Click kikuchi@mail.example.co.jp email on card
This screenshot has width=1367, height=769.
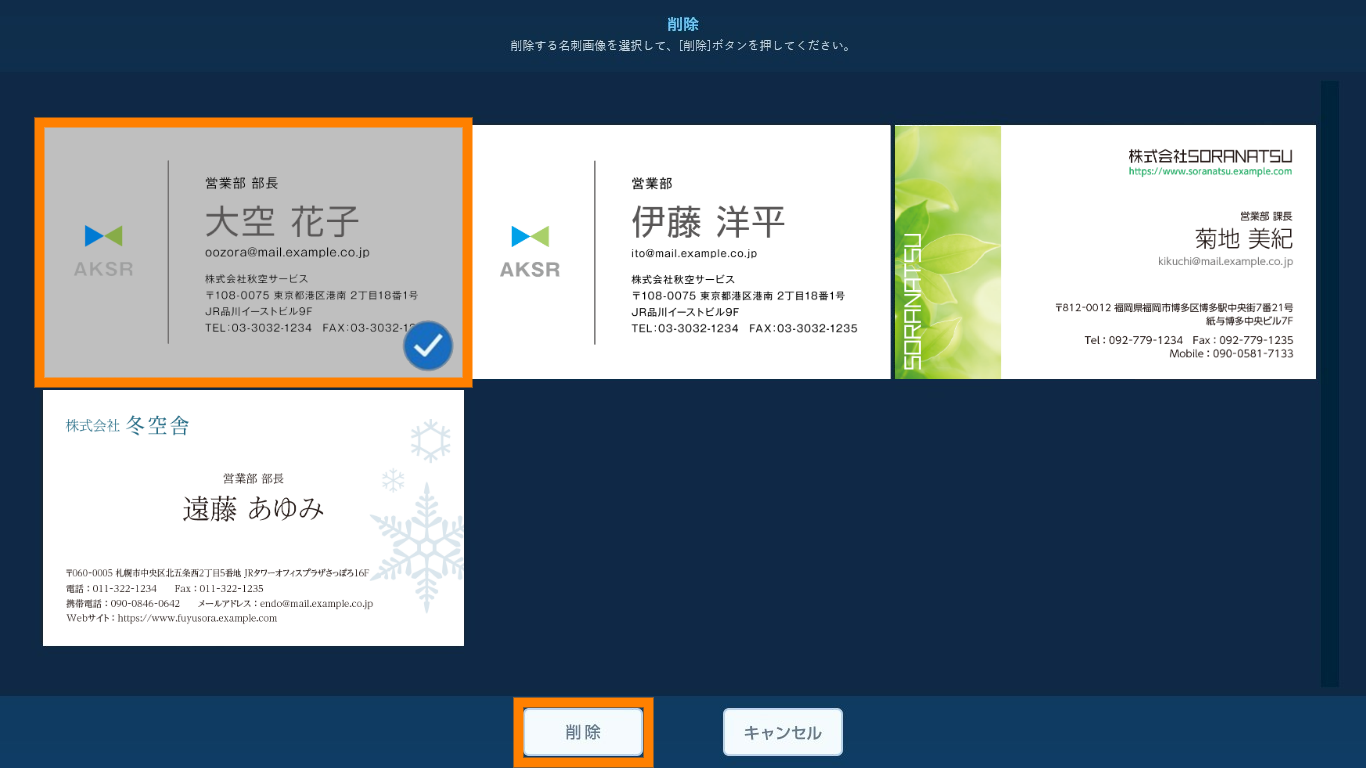1225,261
